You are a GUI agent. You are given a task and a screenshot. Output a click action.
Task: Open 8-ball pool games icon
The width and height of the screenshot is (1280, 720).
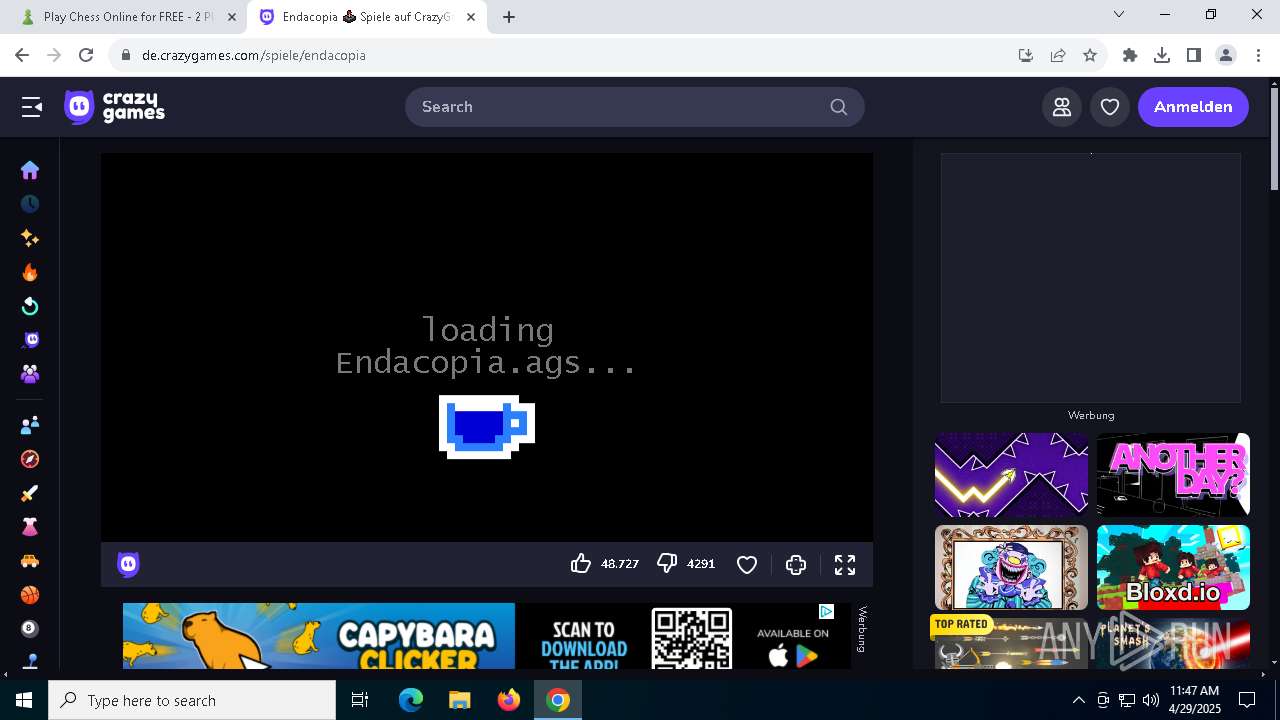coord(30,628)
